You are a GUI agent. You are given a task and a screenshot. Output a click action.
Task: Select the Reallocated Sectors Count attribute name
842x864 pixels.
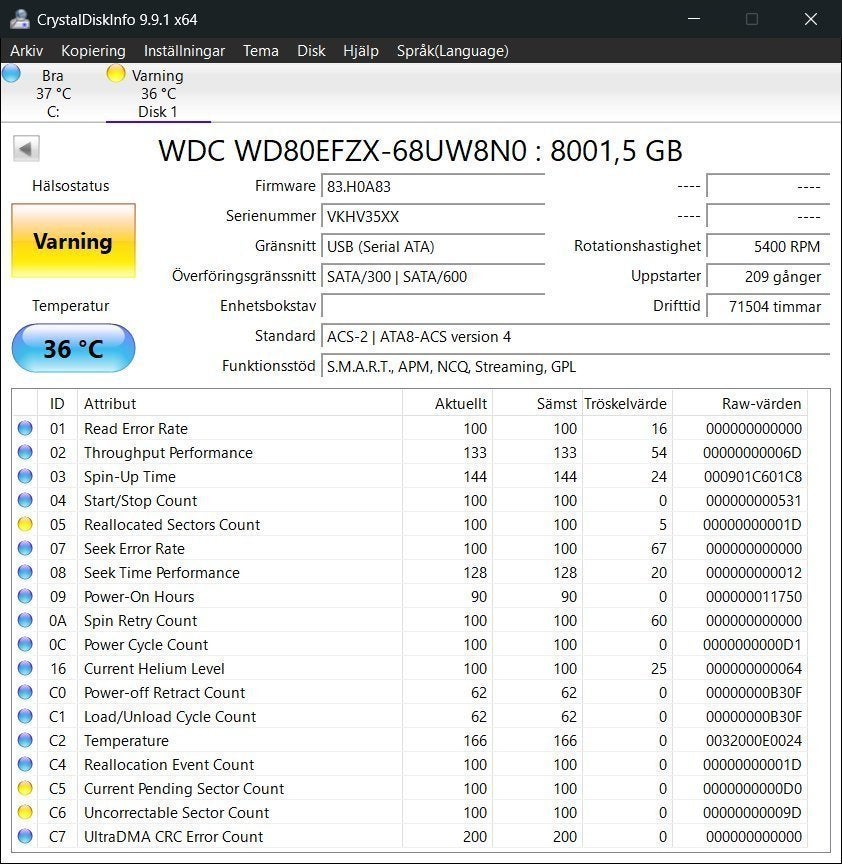pyautogui.click(x=172, y=525)
